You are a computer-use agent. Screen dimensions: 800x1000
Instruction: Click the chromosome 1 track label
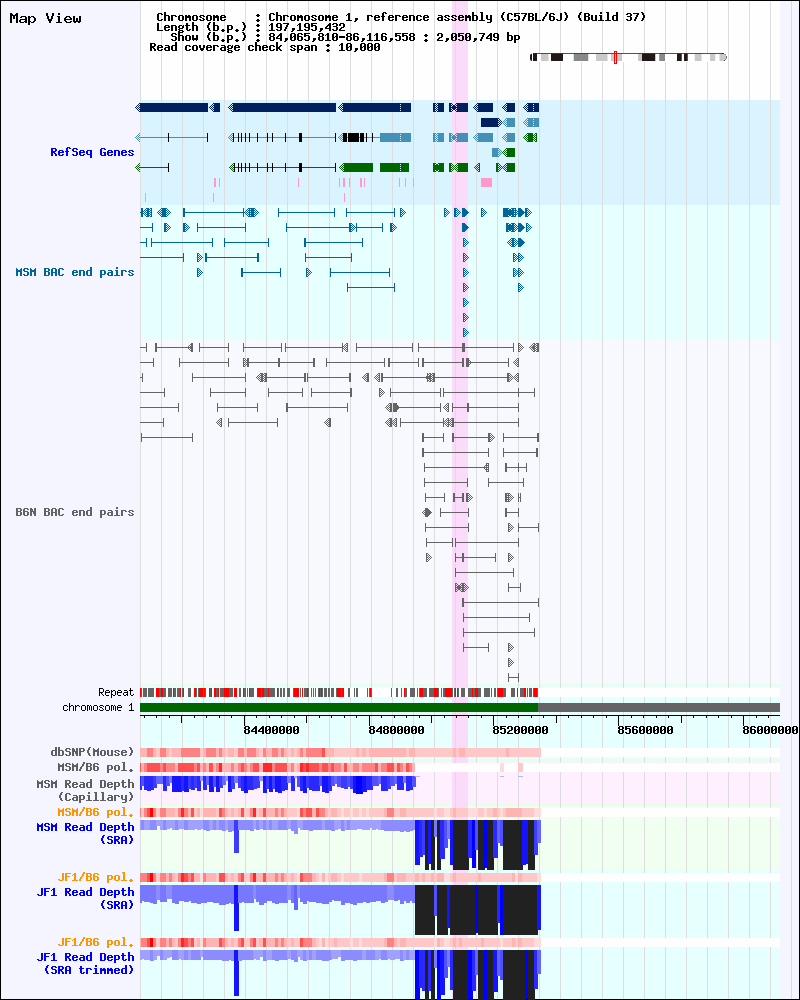[x=98, y=707]
